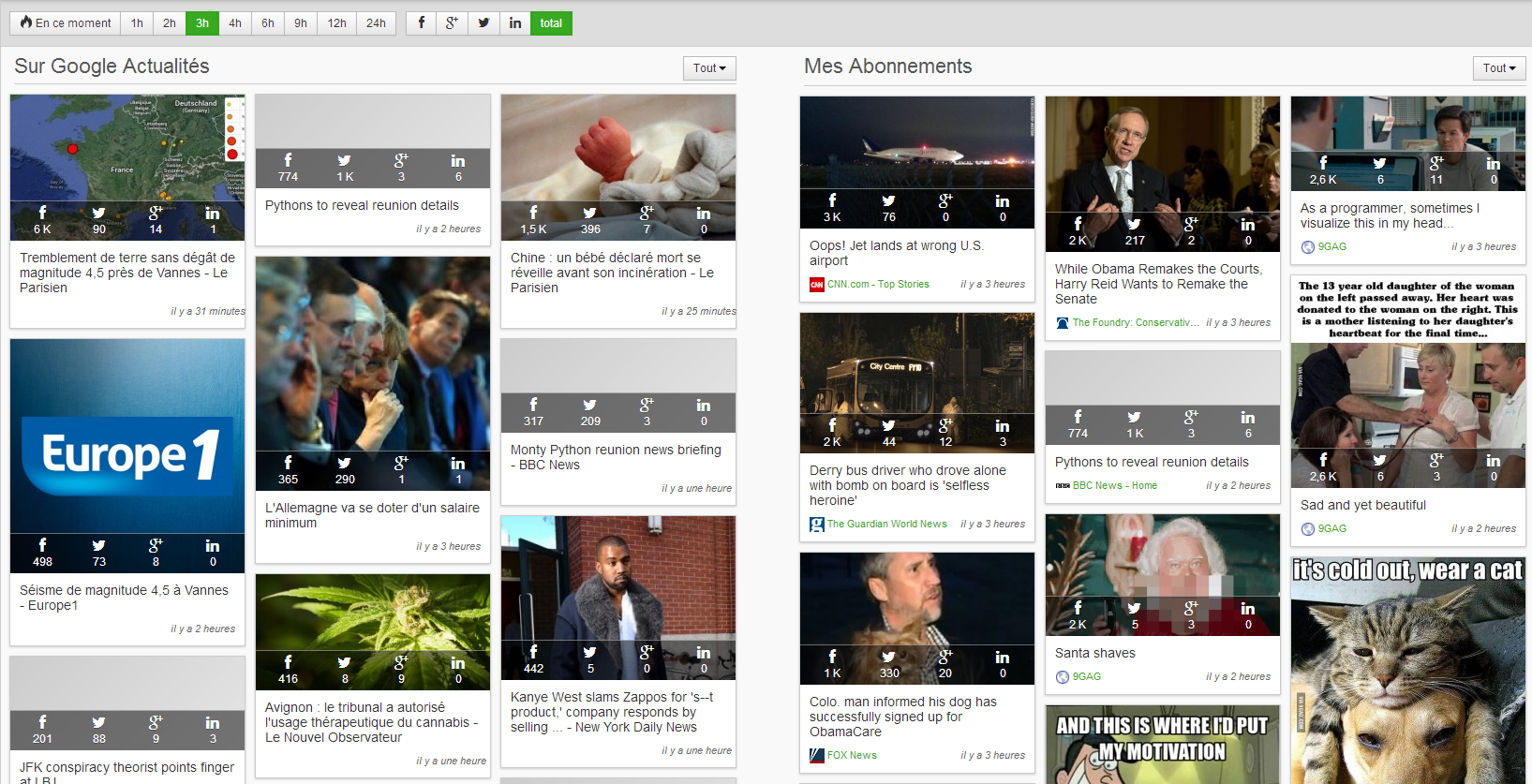Select the 'total' shares filter
Viewport: 1532px width, 784px height.
(x=552, y=23)
